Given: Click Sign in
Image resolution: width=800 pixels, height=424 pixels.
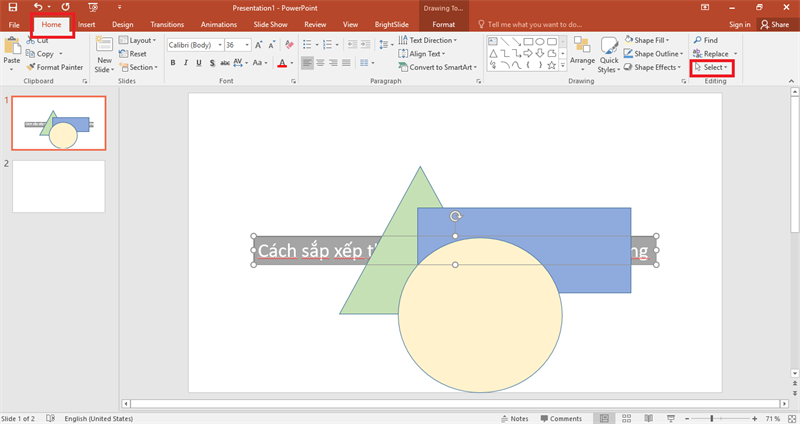Looking at the screenshot, I should point(739,24).
